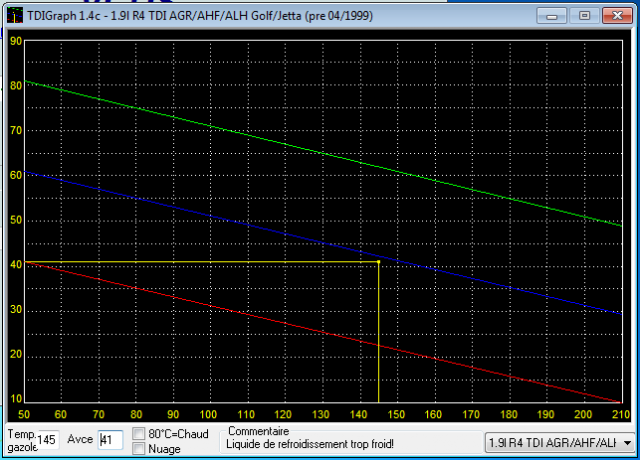Click the 100 label on horizontal axis

[x=210, y=414]
